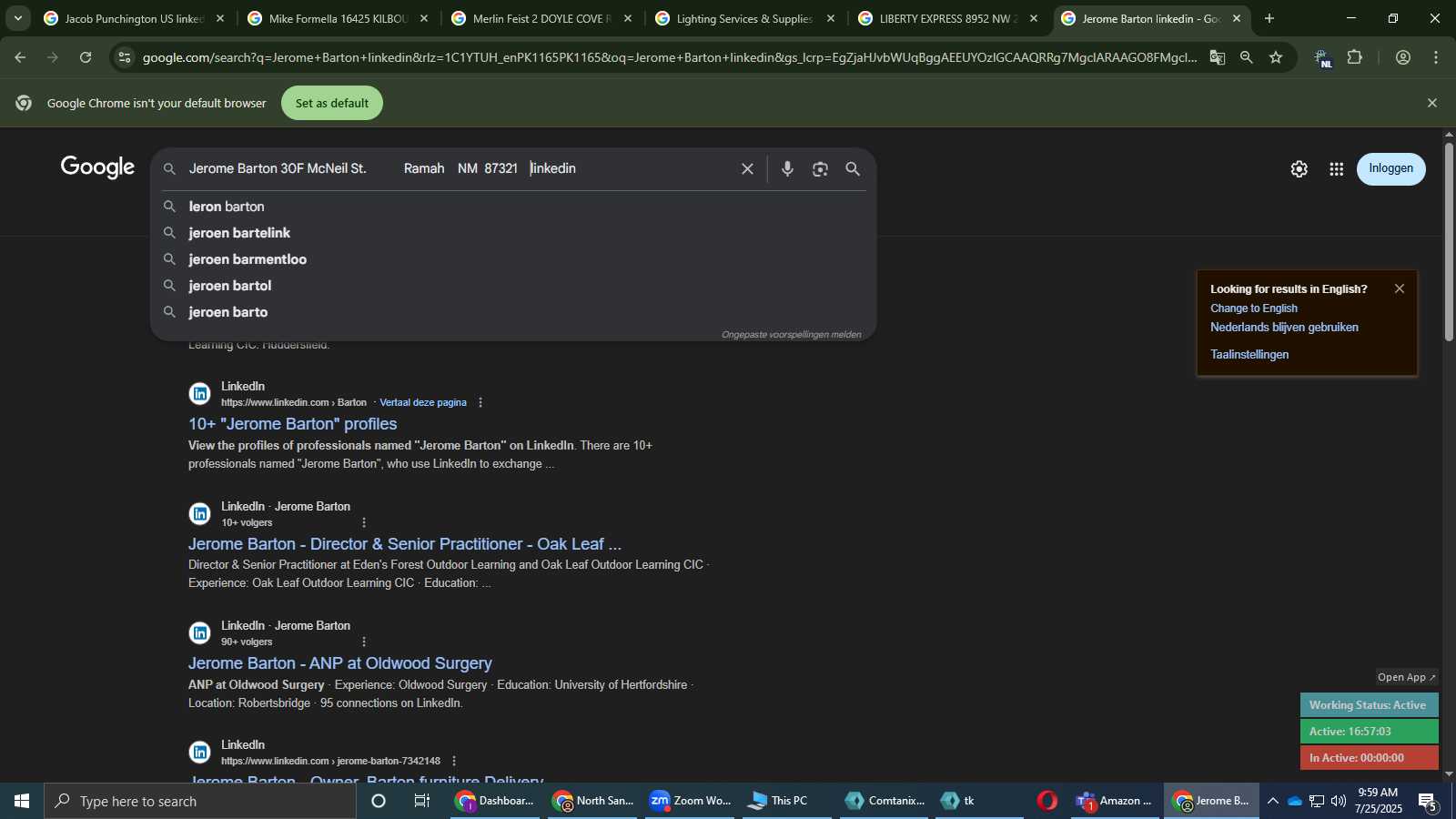This screenshot has height=819, width=1456.
Task: Open Taalinstellingen link
Action: (x=1249, y=355)
